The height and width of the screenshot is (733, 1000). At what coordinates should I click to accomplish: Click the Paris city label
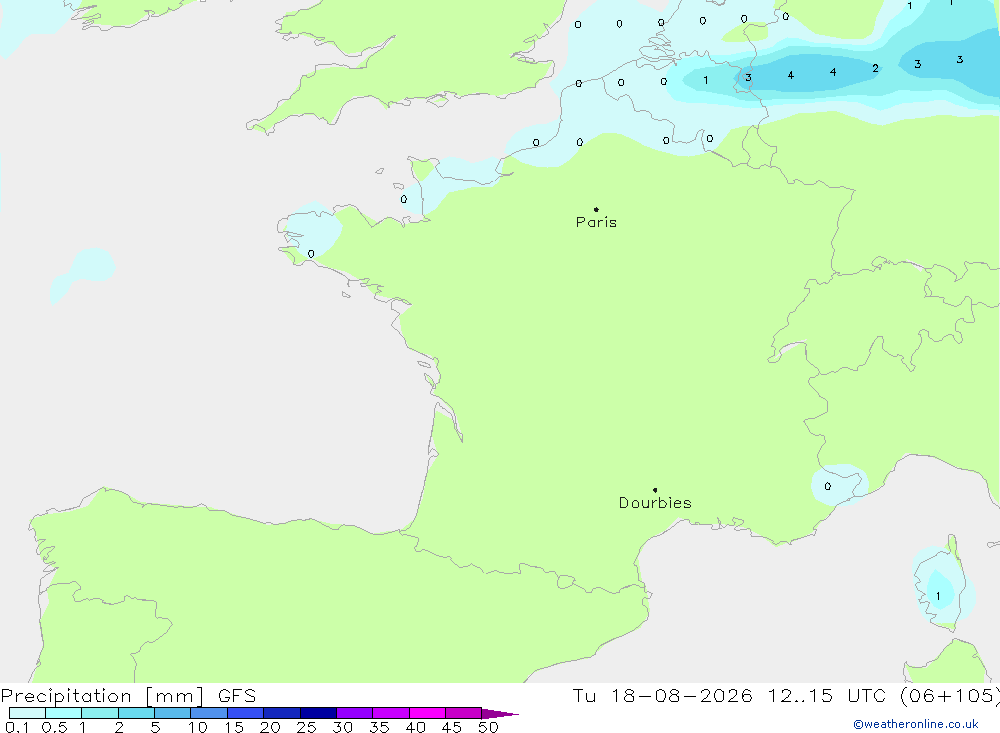pos(596,222)
